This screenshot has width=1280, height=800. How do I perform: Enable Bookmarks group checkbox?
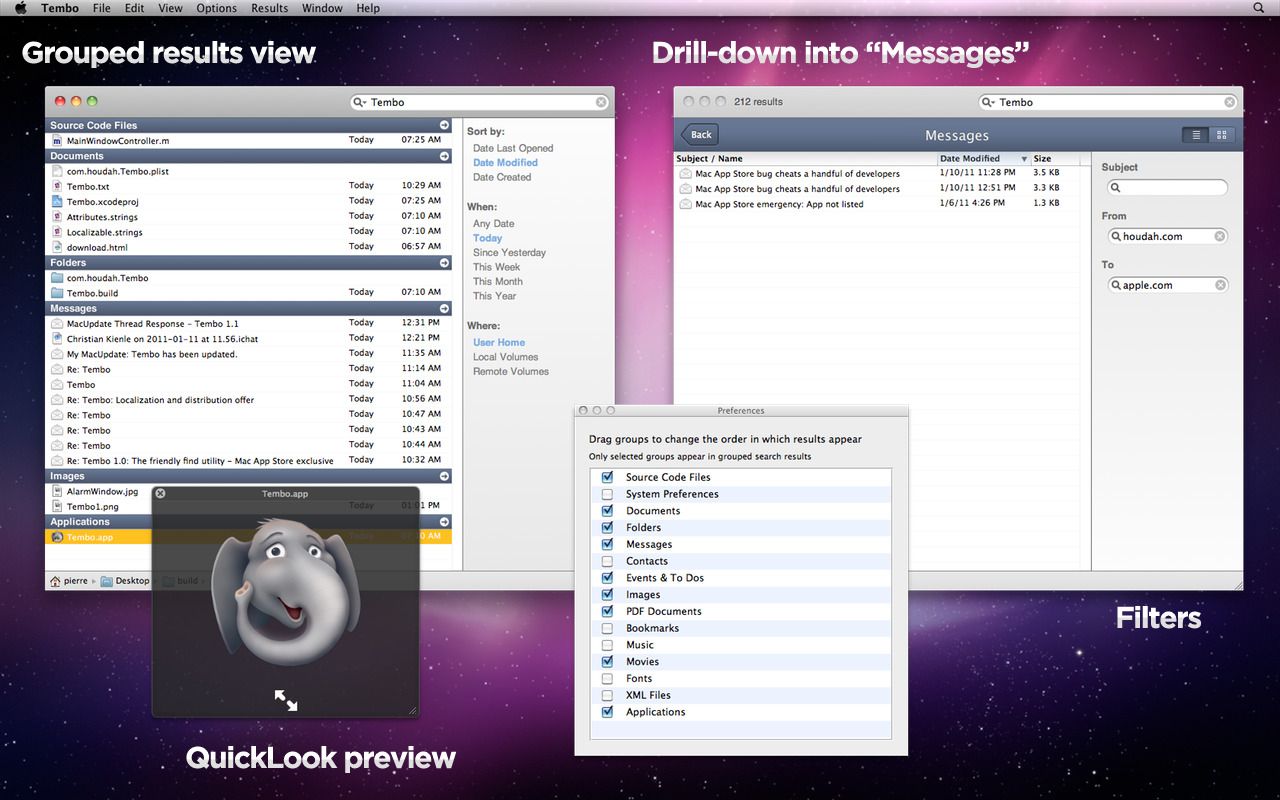coord(607,628)
